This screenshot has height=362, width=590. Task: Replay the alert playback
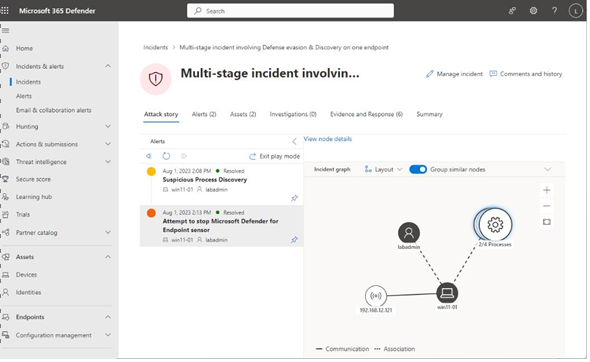(x=166, y=156)
